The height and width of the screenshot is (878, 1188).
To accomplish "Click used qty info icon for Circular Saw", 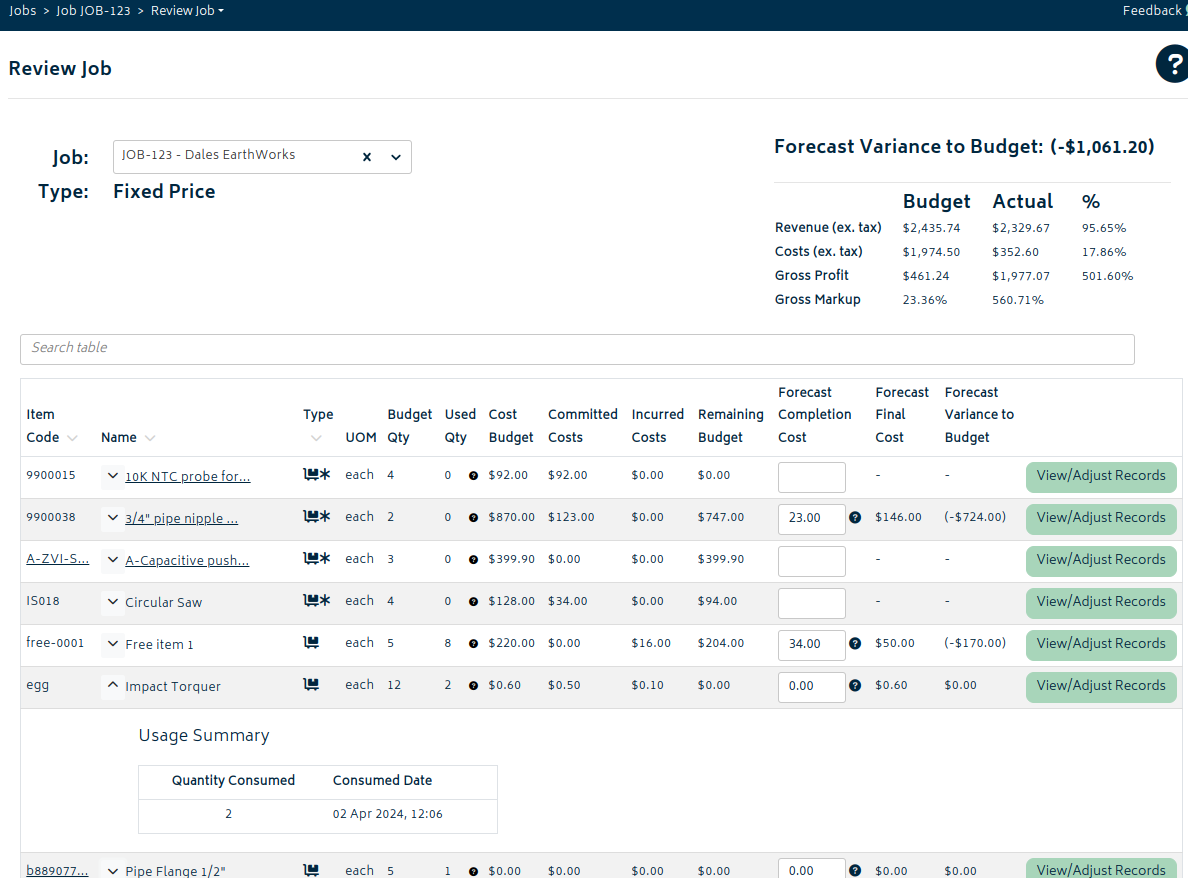I will [473, 602].
